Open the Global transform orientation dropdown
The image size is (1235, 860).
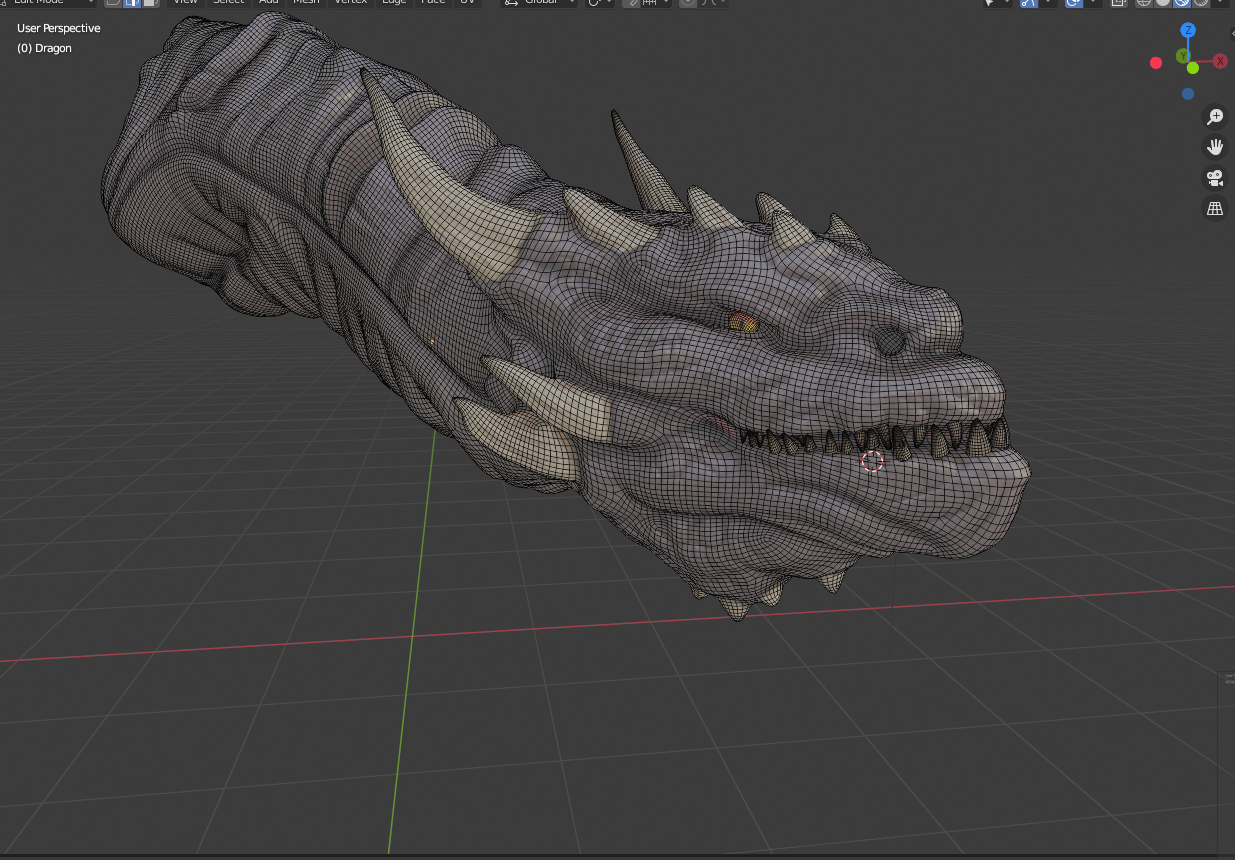[x=540, y=2]
